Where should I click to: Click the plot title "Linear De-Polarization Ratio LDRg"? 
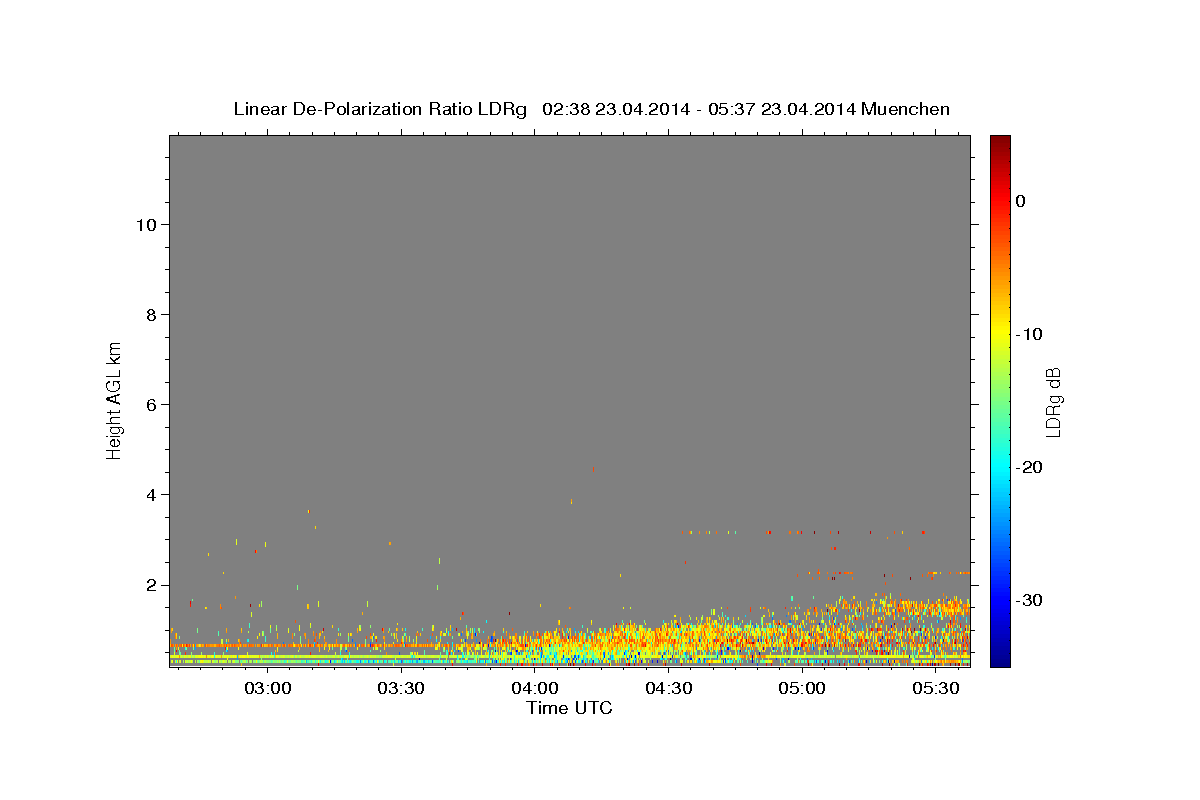pyautogui.click(x=379, y=109)
